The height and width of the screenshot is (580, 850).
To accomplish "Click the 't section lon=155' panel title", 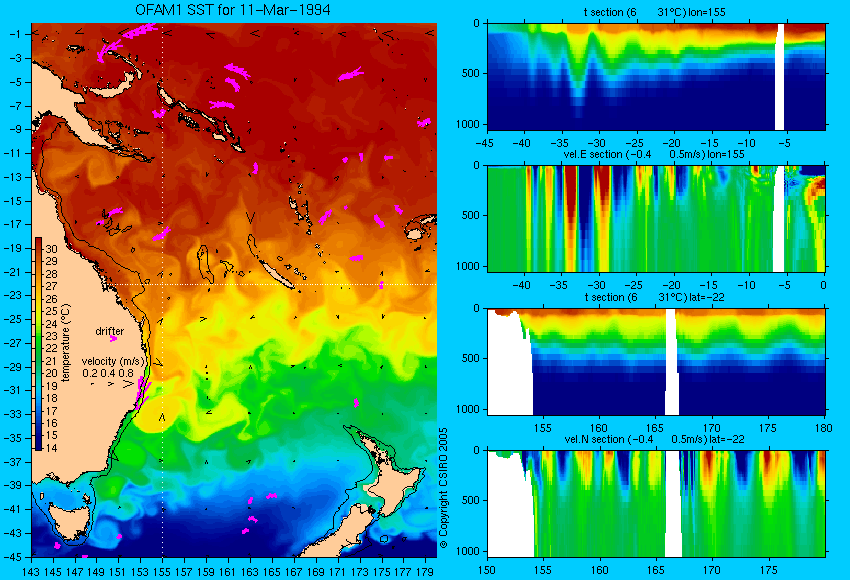I will click(654, 12).
